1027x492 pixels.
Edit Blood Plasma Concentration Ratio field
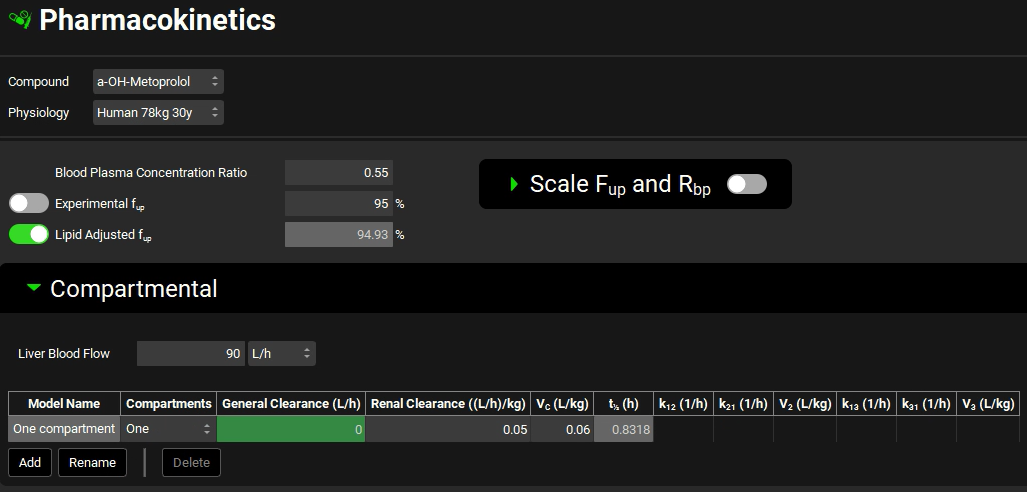coord(338,172)
